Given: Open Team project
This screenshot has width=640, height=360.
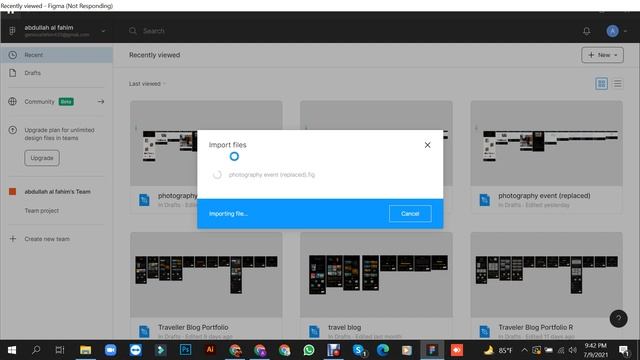Looking at the screenshot, I should 42,211.
